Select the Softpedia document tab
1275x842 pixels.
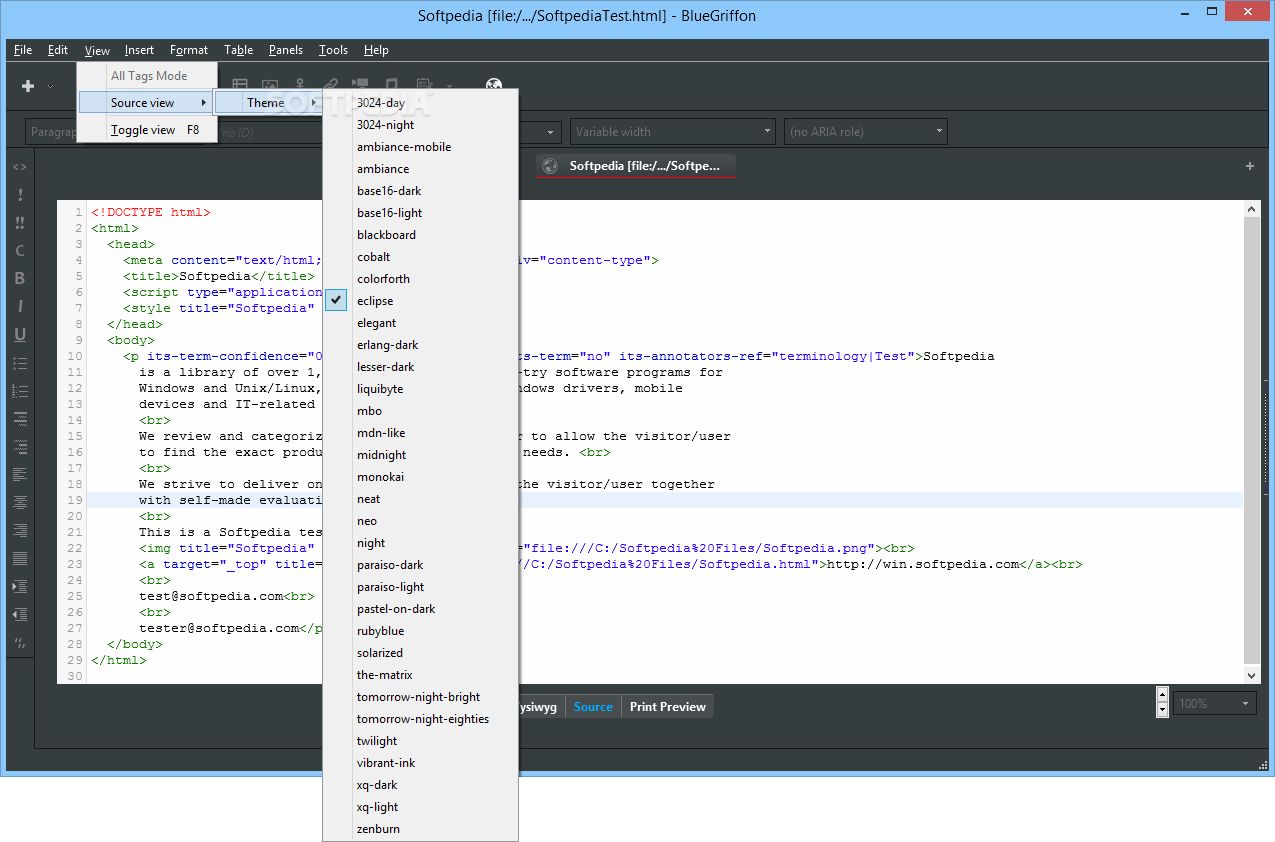(635, 166)
